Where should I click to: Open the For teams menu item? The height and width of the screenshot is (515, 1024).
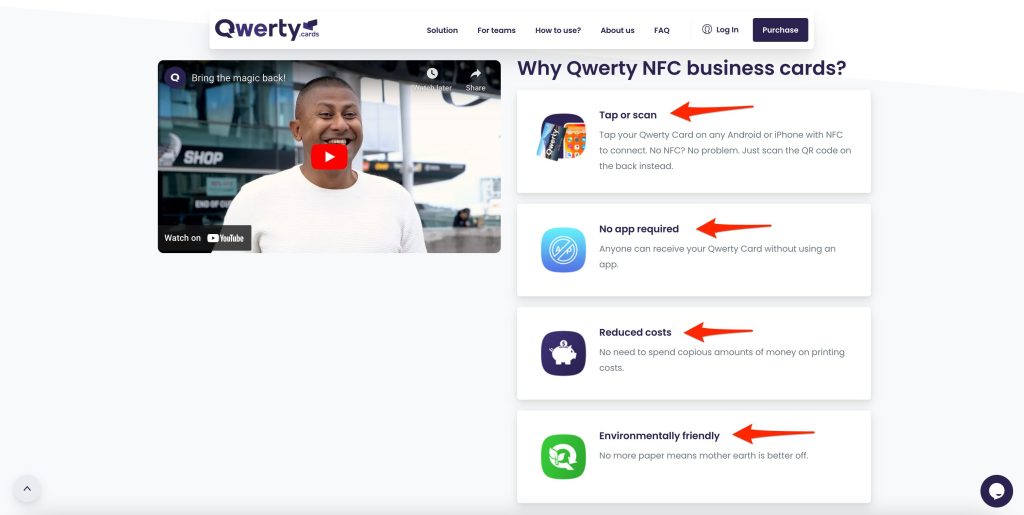pyautogui.click(x=496, y=30)
